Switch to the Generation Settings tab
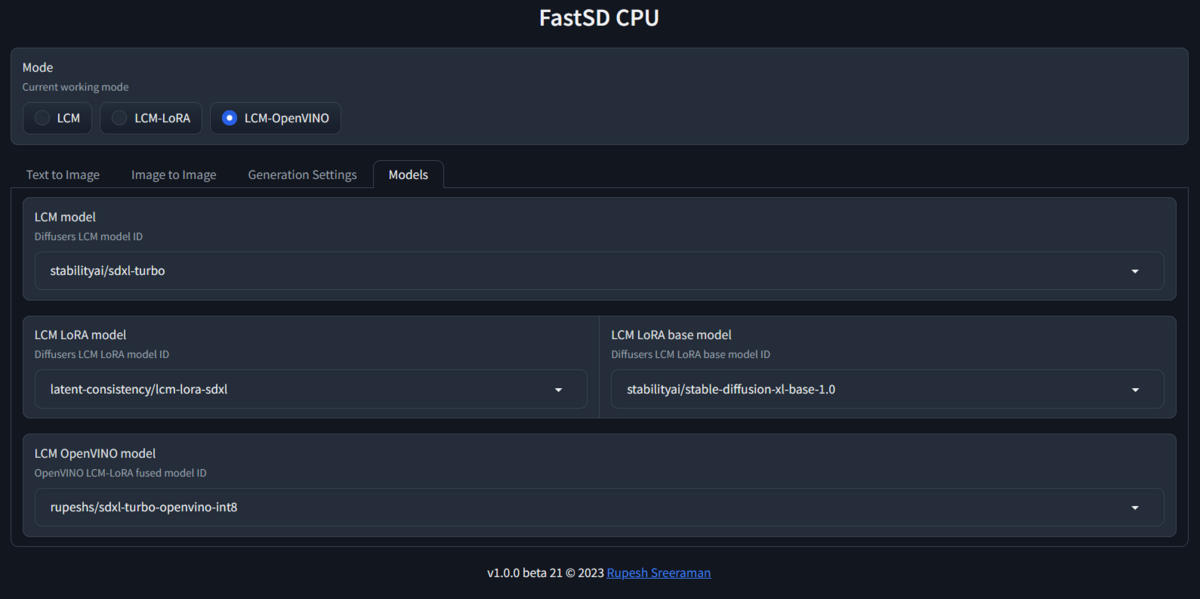The width and height of the screenshot is (1200, 599). click(x=302, y=174)
